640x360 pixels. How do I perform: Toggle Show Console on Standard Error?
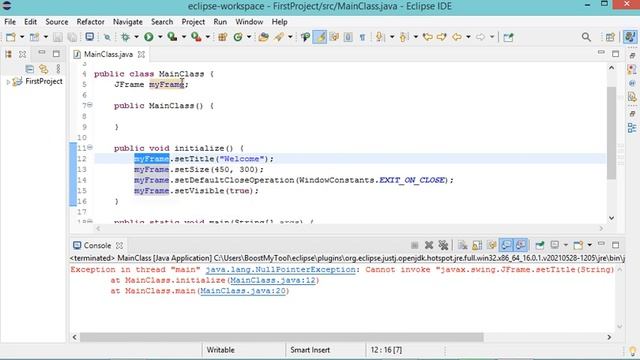coord(521,245)
